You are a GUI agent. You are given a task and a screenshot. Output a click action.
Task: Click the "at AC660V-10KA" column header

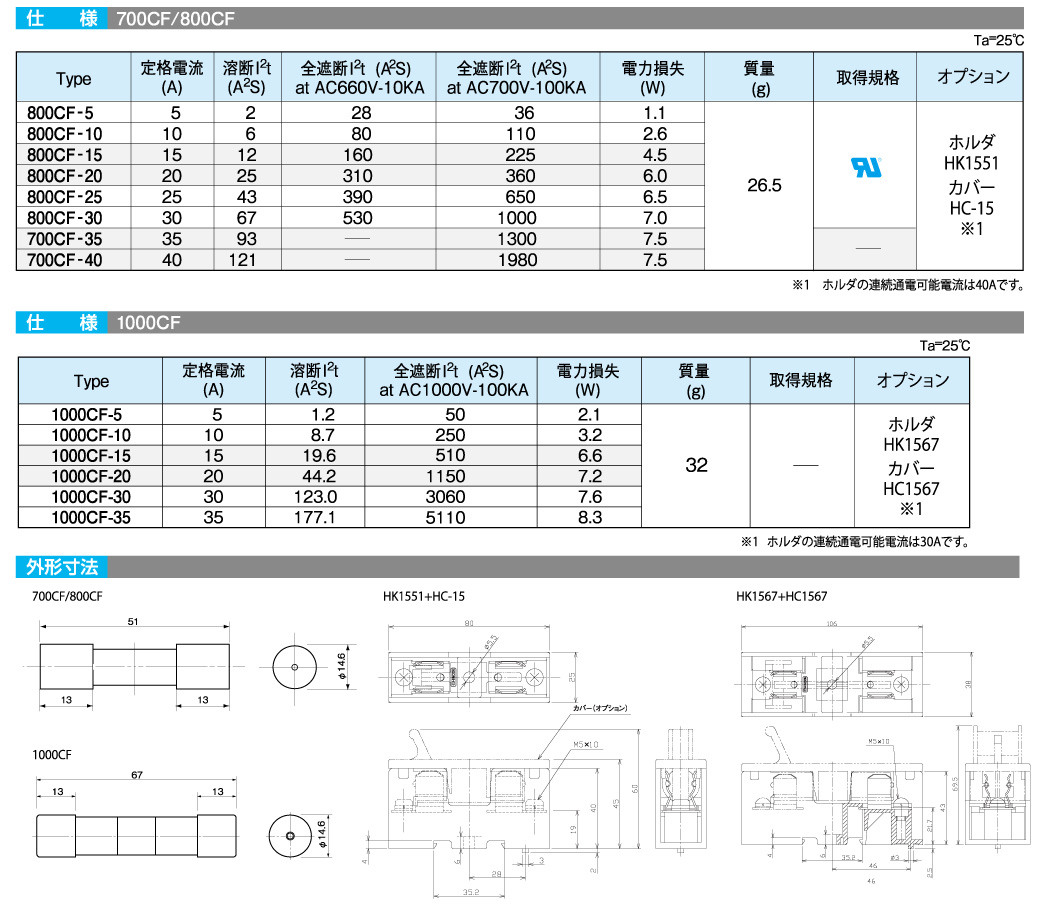click(x=360, y=88)
